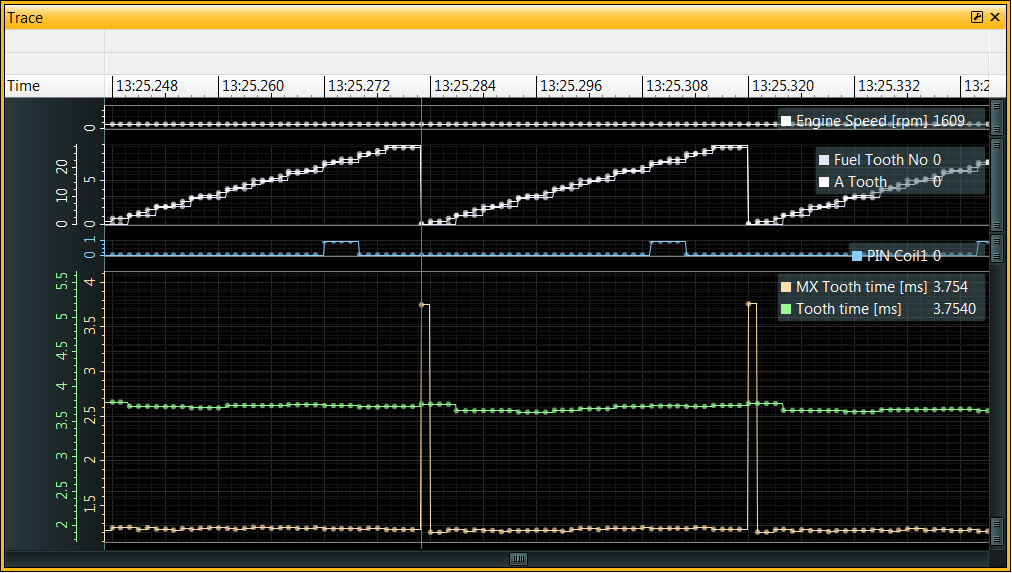The image size is (1012, 573).
Task: Click the Engine Speed [rpm] legend value 1609
Action: click(x=948, y=121)
